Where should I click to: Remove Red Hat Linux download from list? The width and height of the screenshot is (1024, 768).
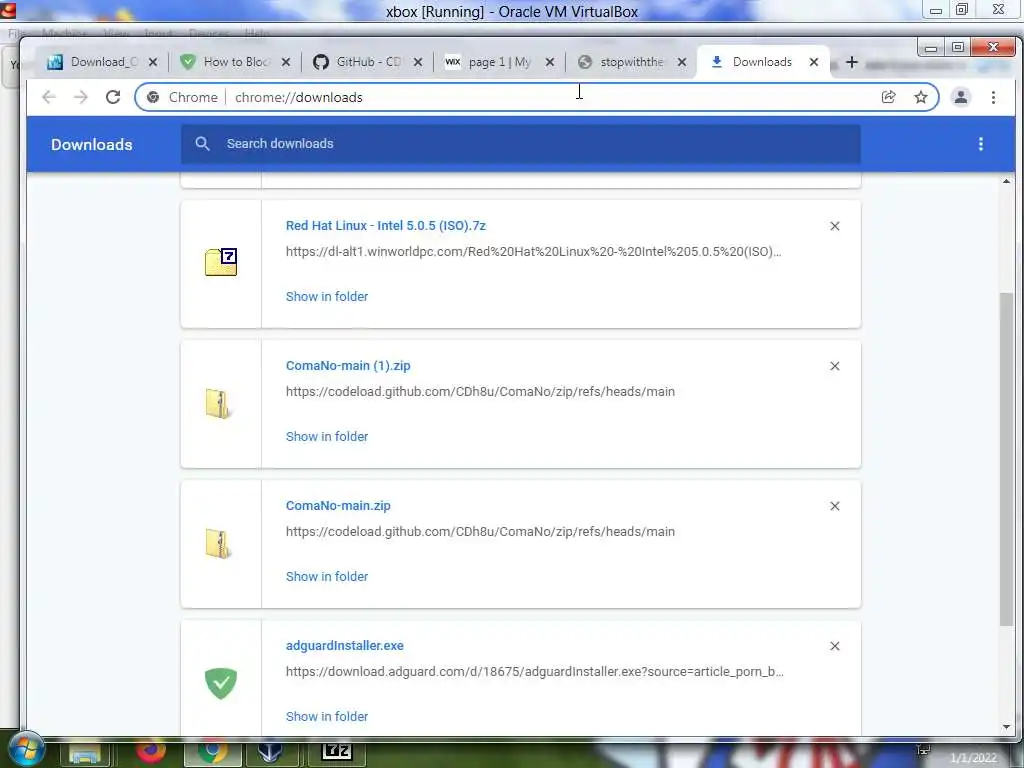point(835,226)
